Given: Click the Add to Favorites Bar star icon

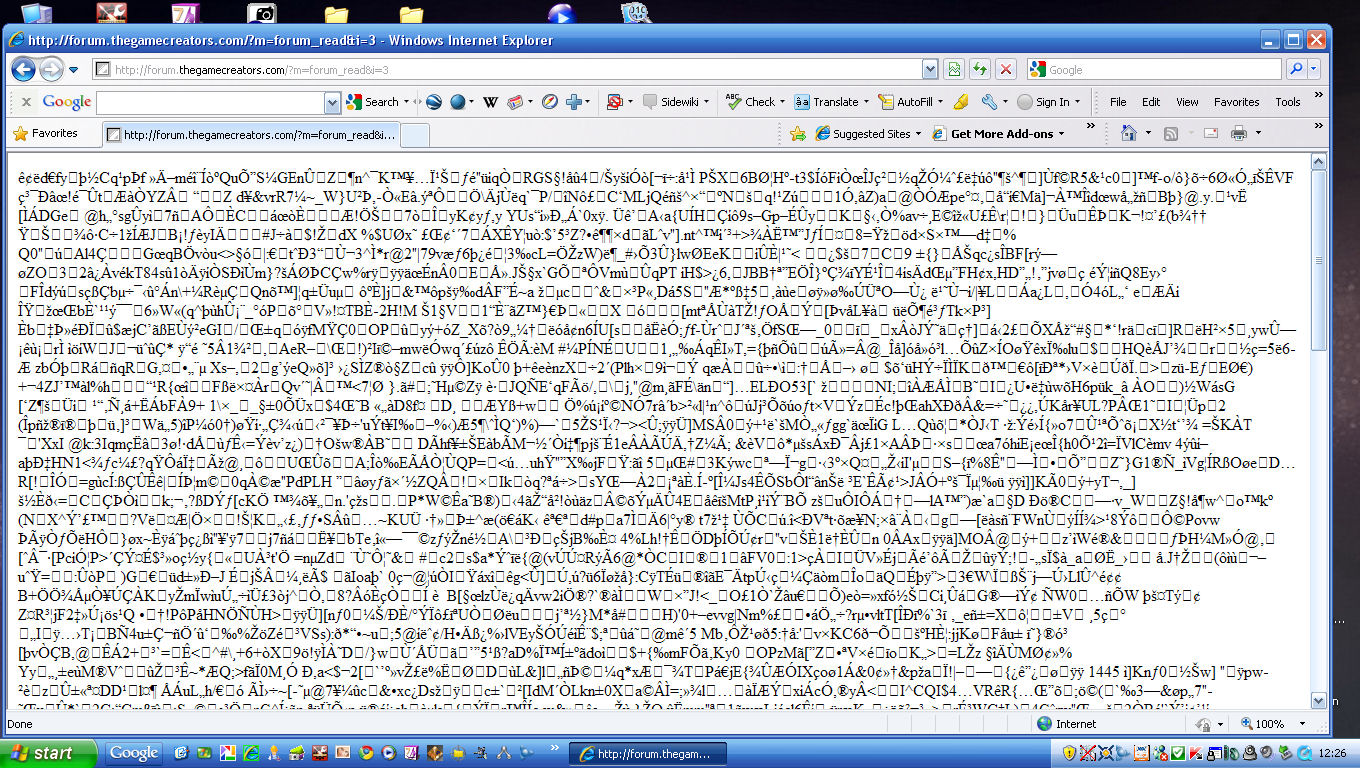Looking at the screenshot, I should pos(797,134).
